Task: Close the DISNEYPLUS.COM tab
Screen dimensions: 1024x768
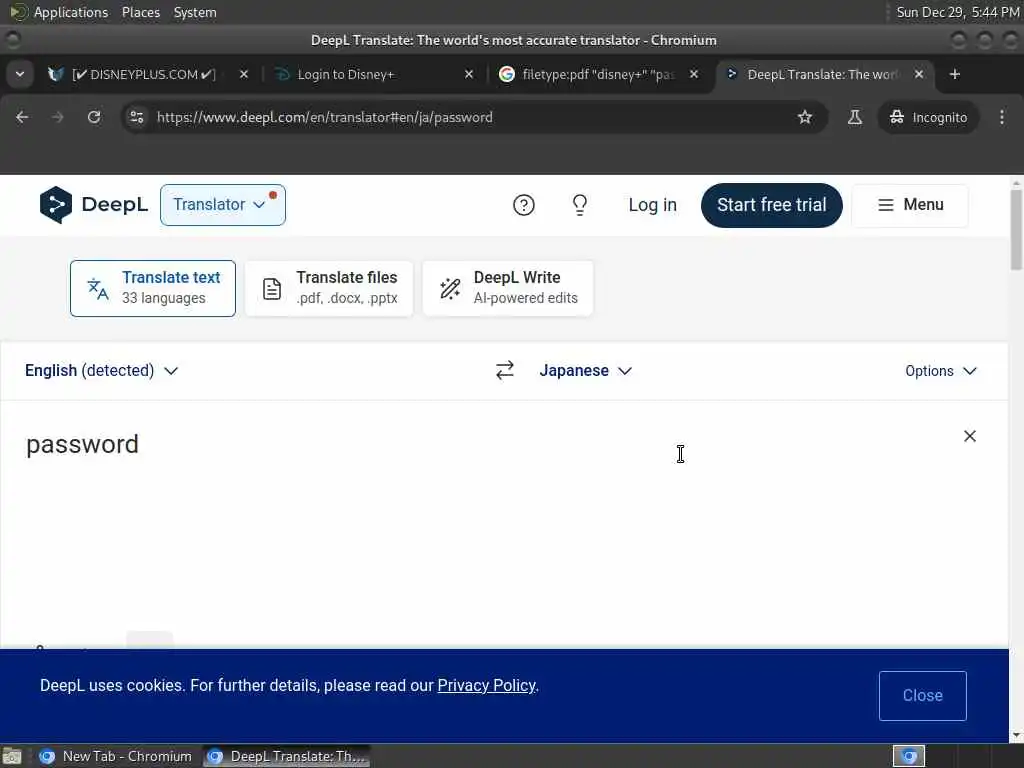Action: [x=244, y=74]
